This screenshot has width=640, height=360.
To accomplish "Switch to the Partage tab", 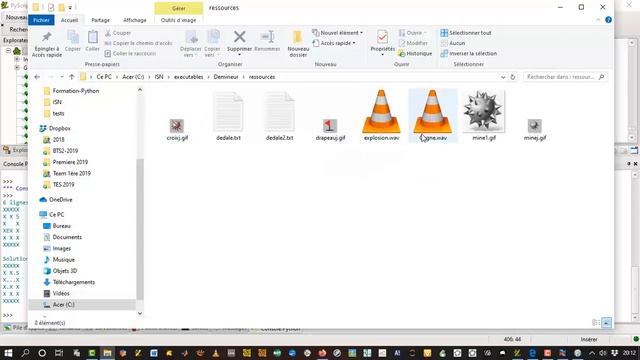I will [100, 20].
